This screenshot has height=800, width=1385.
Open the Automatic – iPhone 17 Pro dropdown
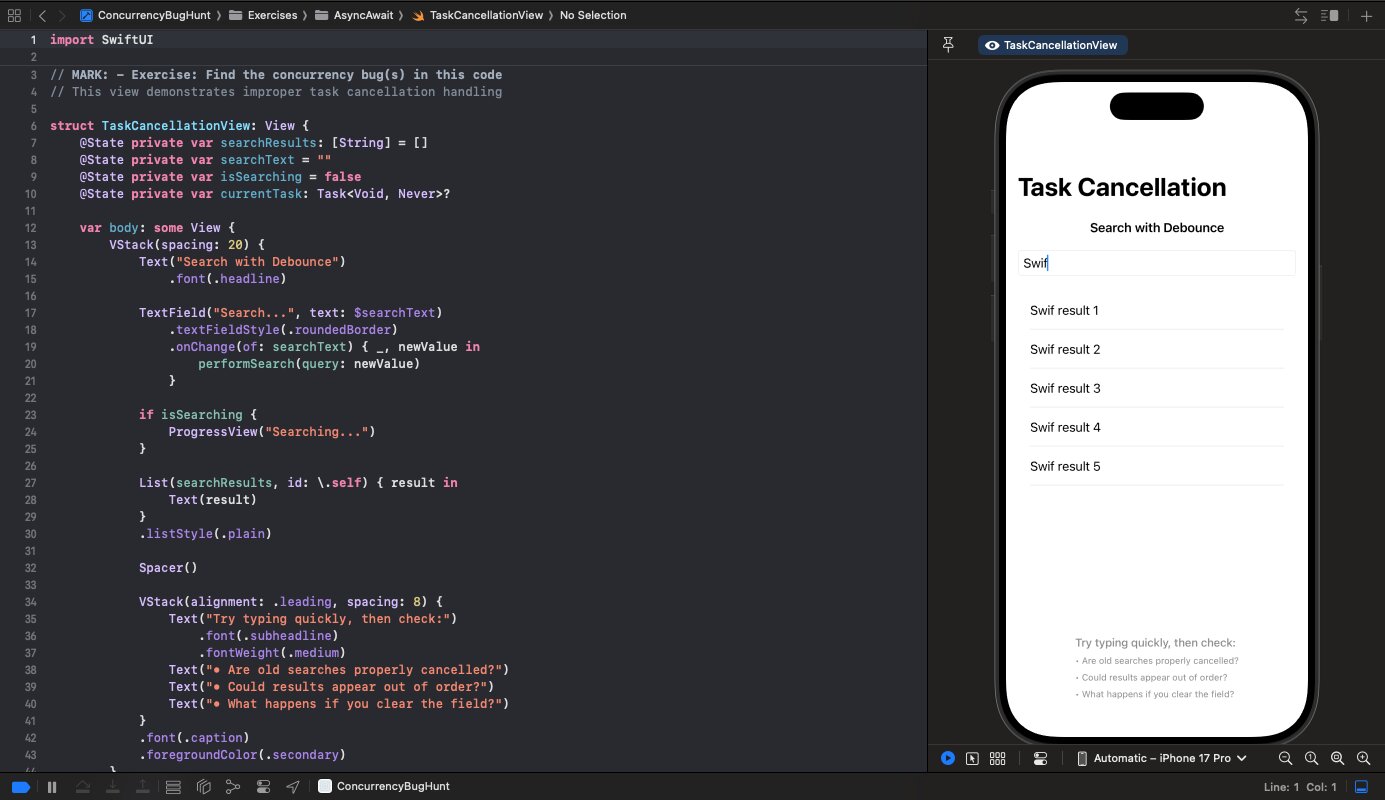click(1161, 758)
